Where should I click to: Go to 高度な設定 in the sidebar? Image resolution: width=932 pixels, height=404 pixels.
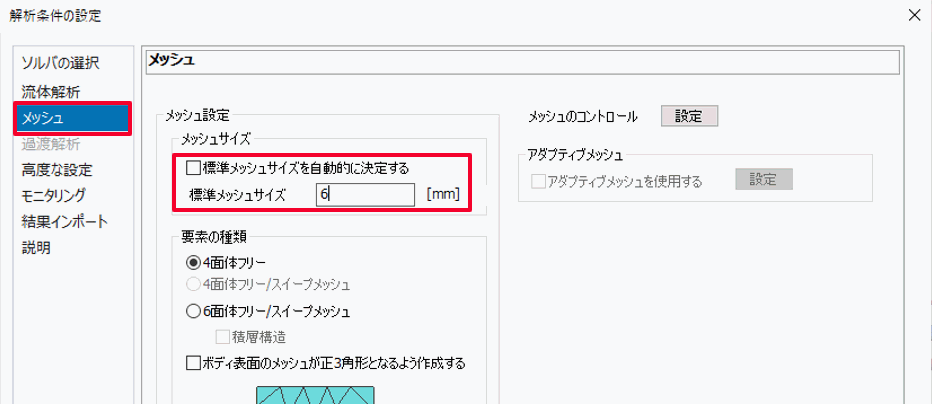coord(57,170)
